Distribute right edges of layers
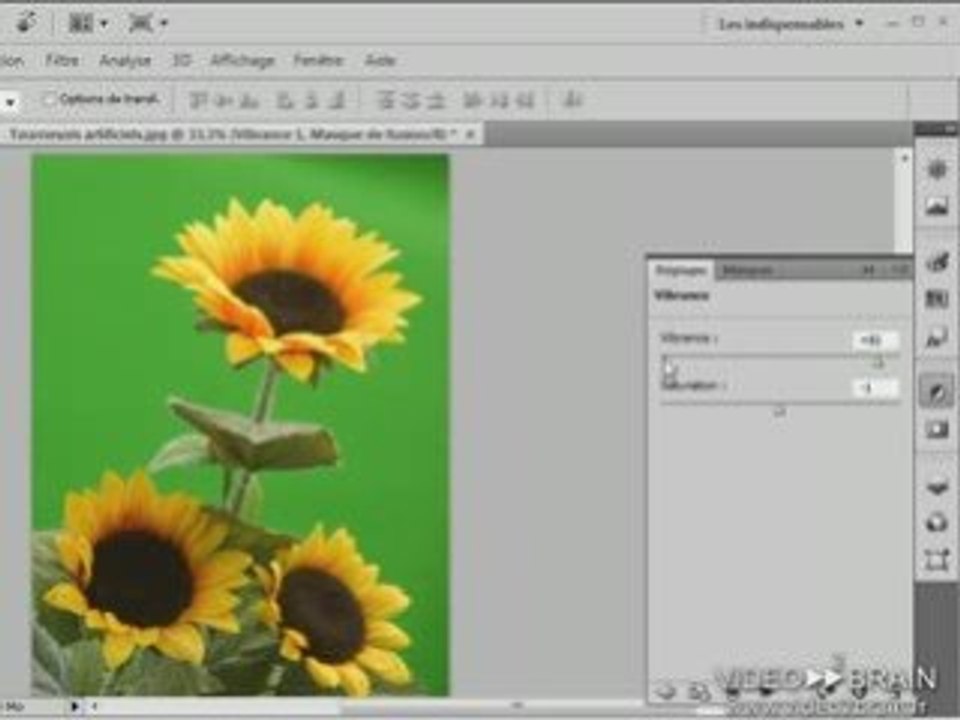This screenshot has height=720, width=960. (525, 99)
